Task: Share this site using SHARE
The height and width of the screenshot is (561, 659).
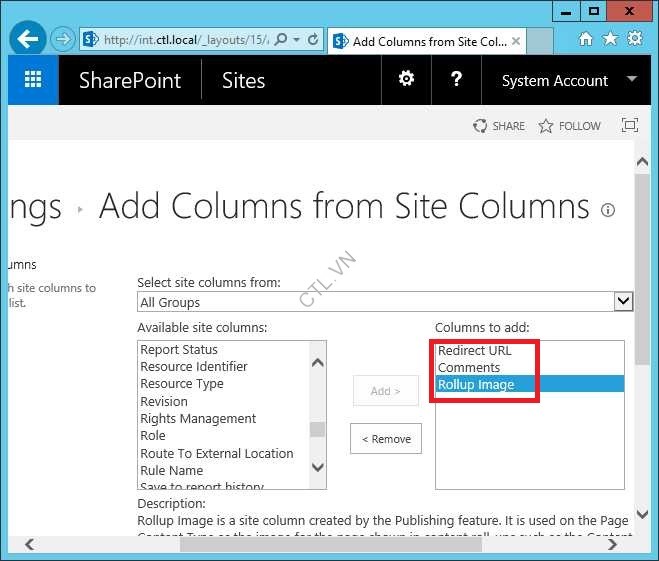Action: click(498, 126)
